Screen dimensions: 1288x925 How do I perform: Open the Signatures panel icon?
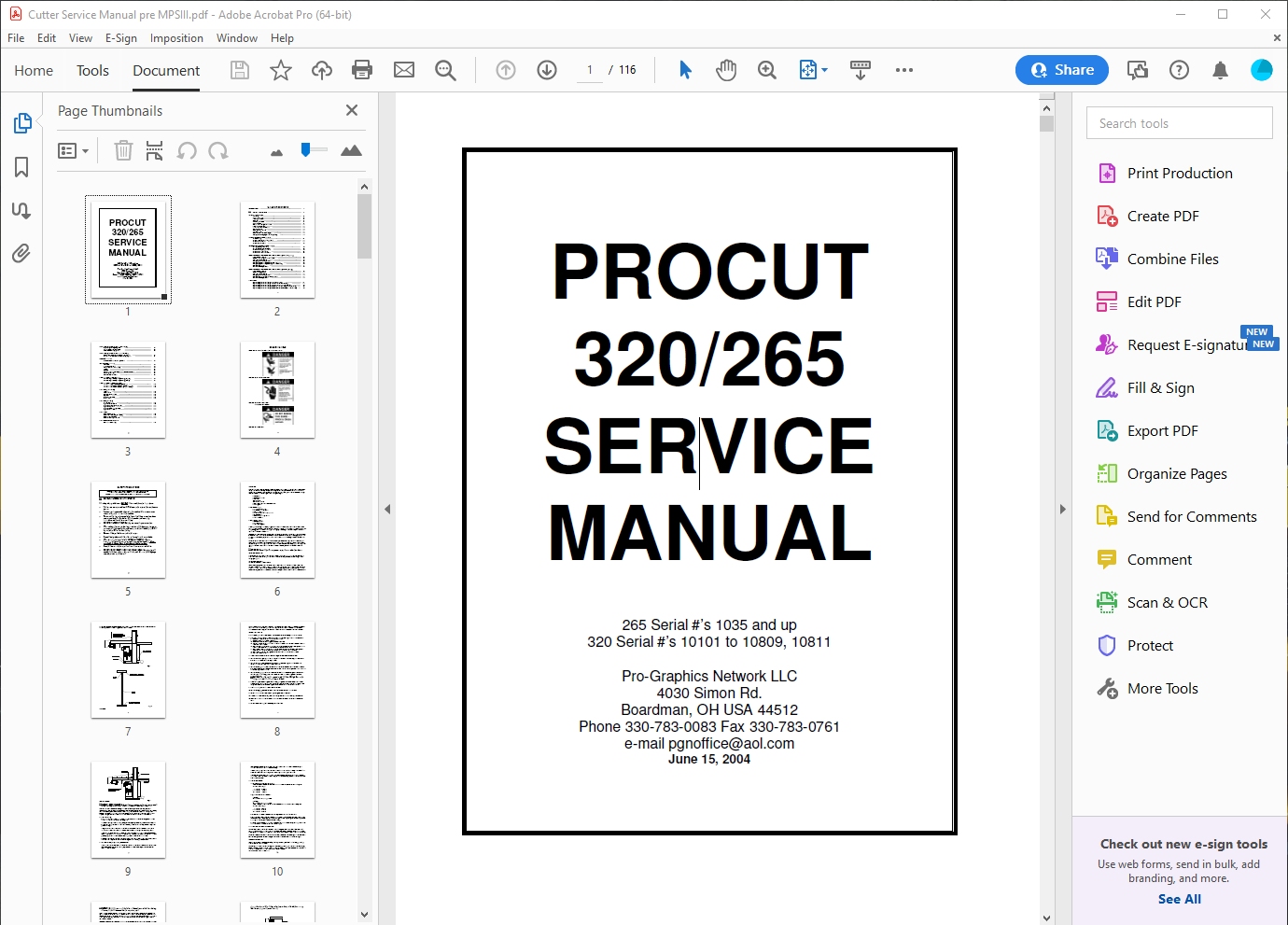click(21, 210)
